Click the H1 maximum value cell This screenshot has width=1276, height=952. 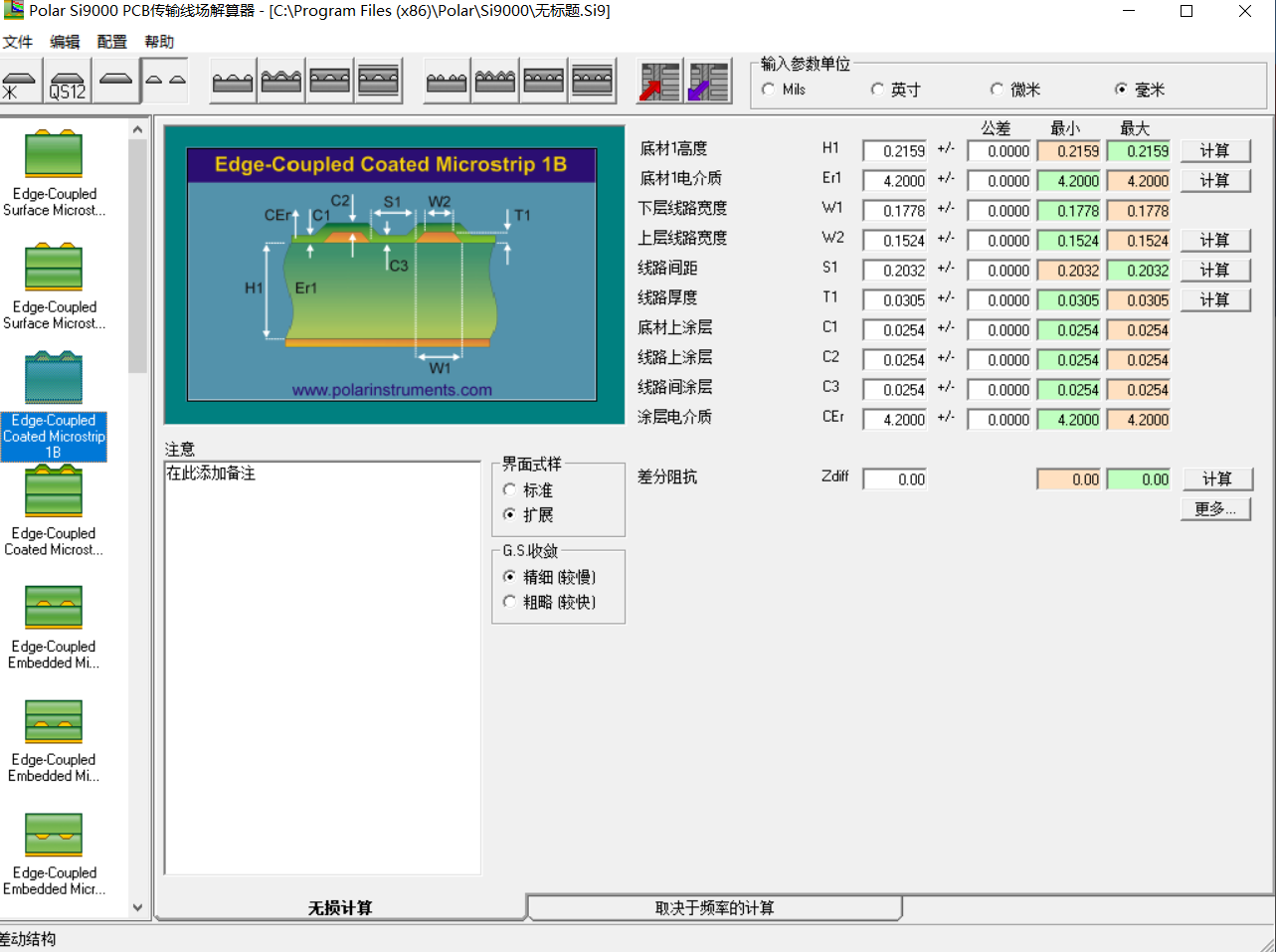click(x=1139, y=151)
